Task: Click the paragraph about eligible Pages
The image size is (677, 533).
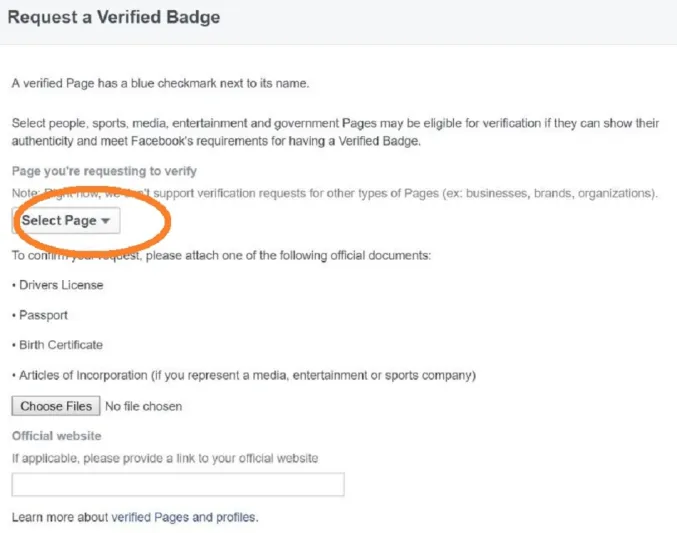Action: (335, 132)
